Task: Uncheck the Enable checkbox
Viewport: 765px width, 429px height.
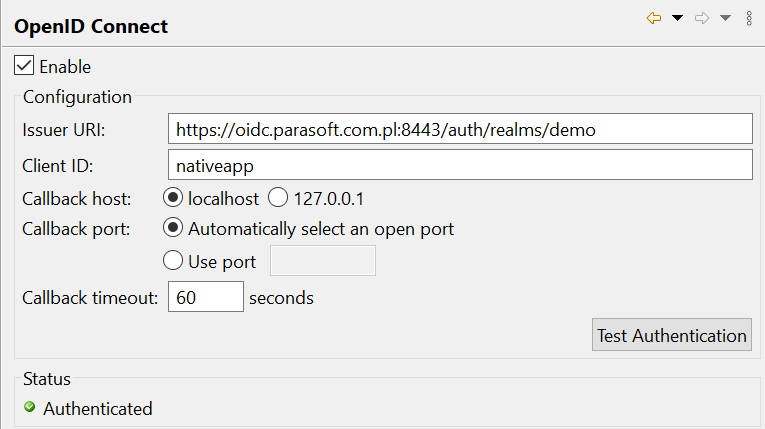Action: coord(24,65)
